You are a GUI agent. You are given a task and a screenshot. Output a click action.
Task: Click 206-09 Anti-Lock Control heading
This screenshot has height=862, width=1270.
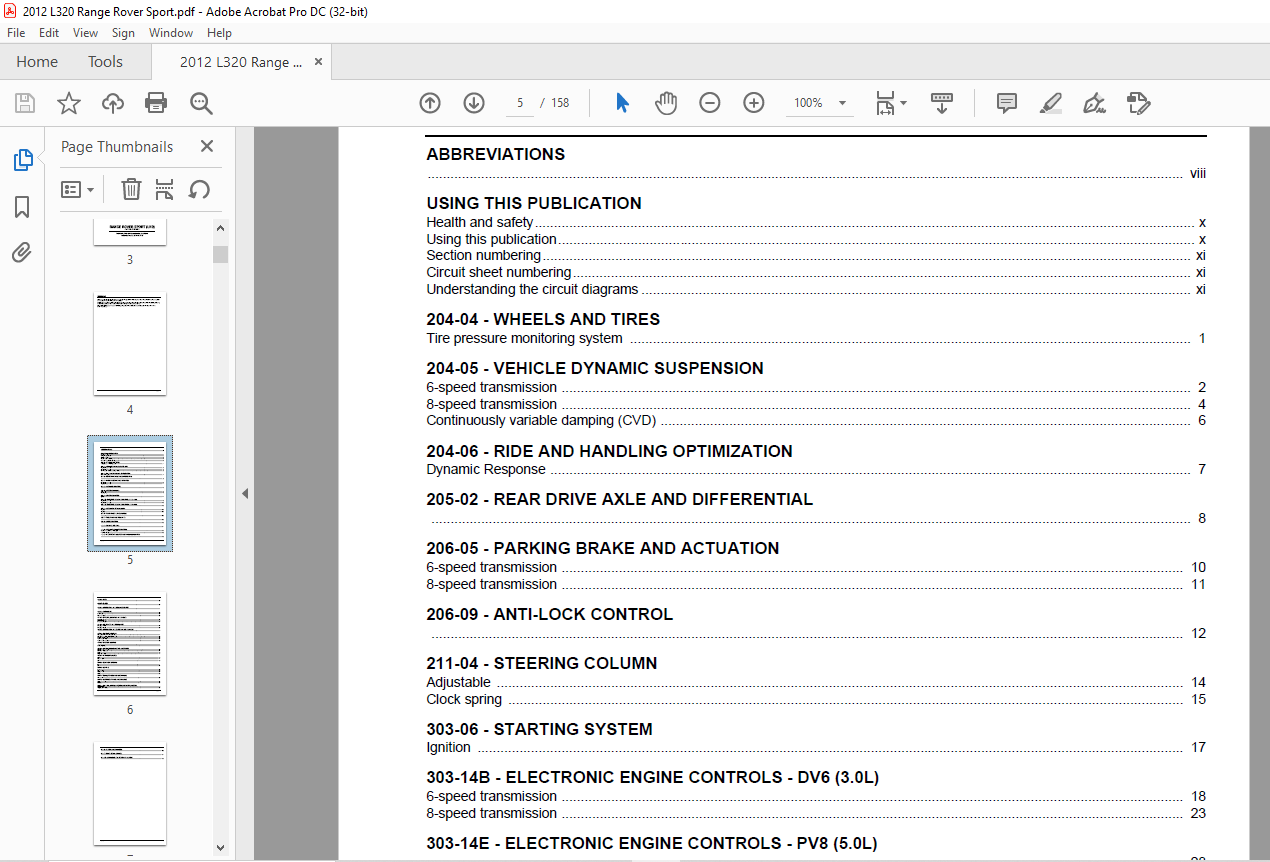pos(549,614)
